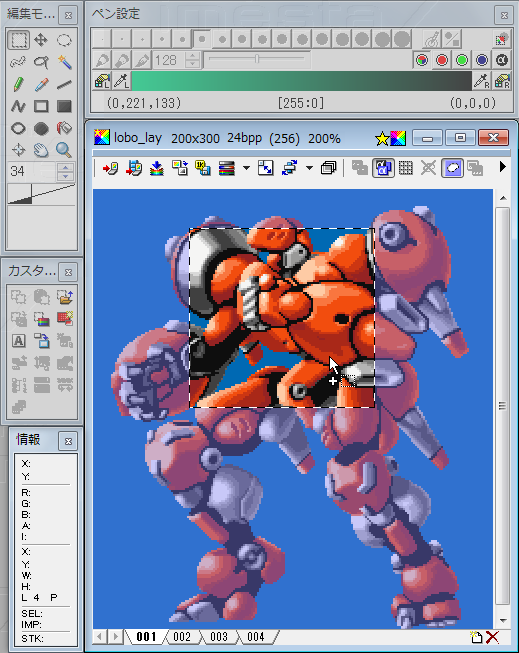This screenshot has width=519, height=653.
Task: Go to next page tab arrow
Action: 116,637
